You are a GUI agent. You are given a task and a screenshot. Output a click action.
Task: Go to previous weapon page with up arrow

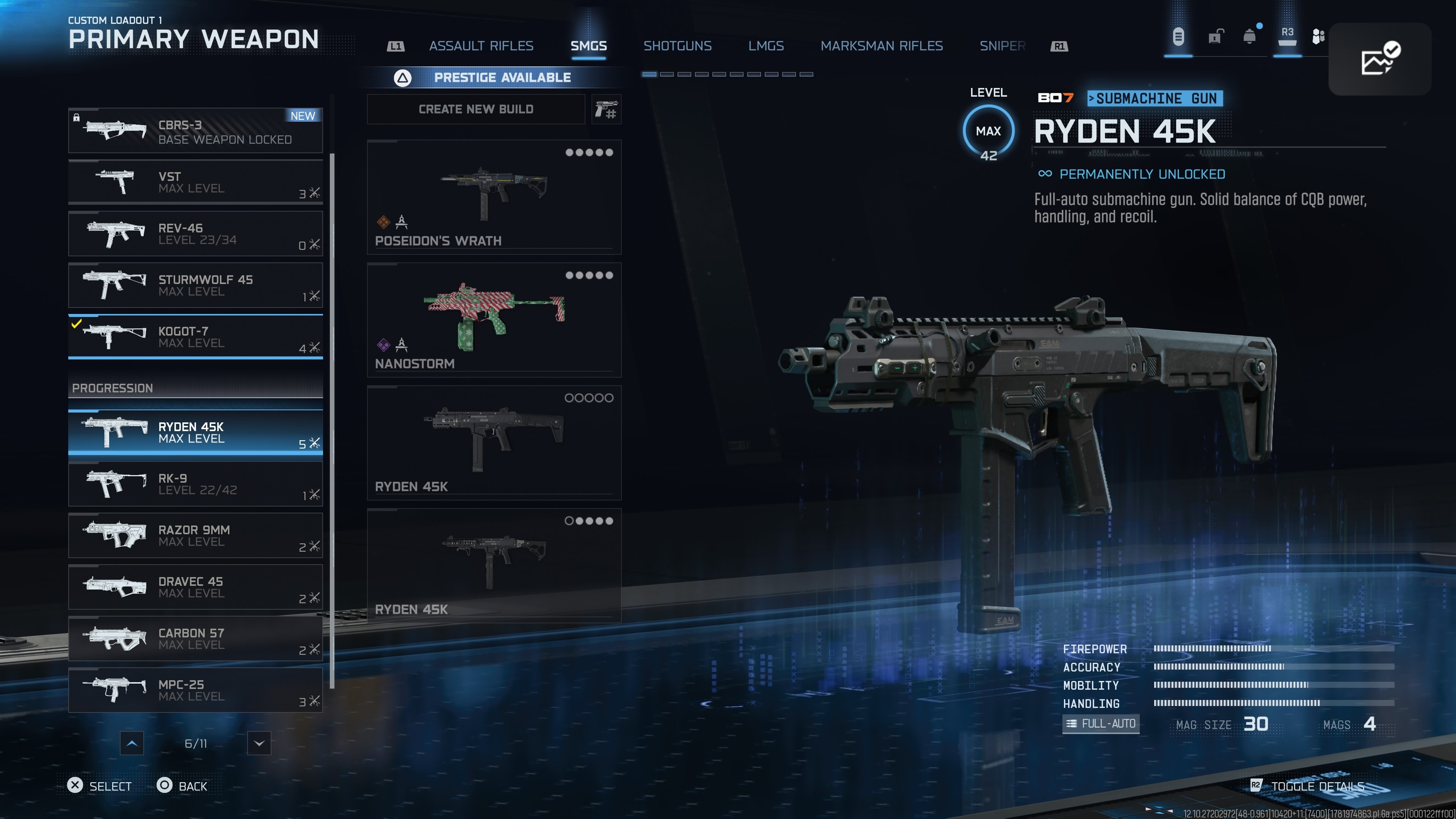pyautogui.click(x=132, y=743)
